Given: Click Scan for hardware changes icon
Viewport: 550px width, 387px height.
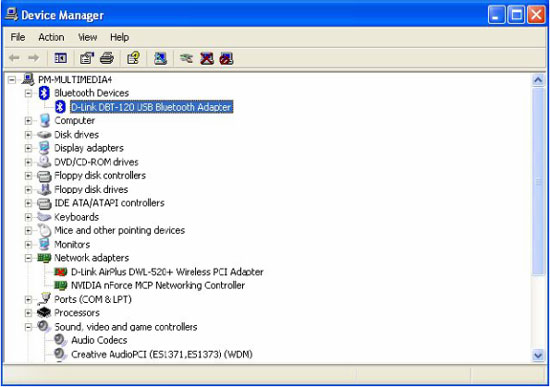Looking at the screenshot, I should (160, 58).
